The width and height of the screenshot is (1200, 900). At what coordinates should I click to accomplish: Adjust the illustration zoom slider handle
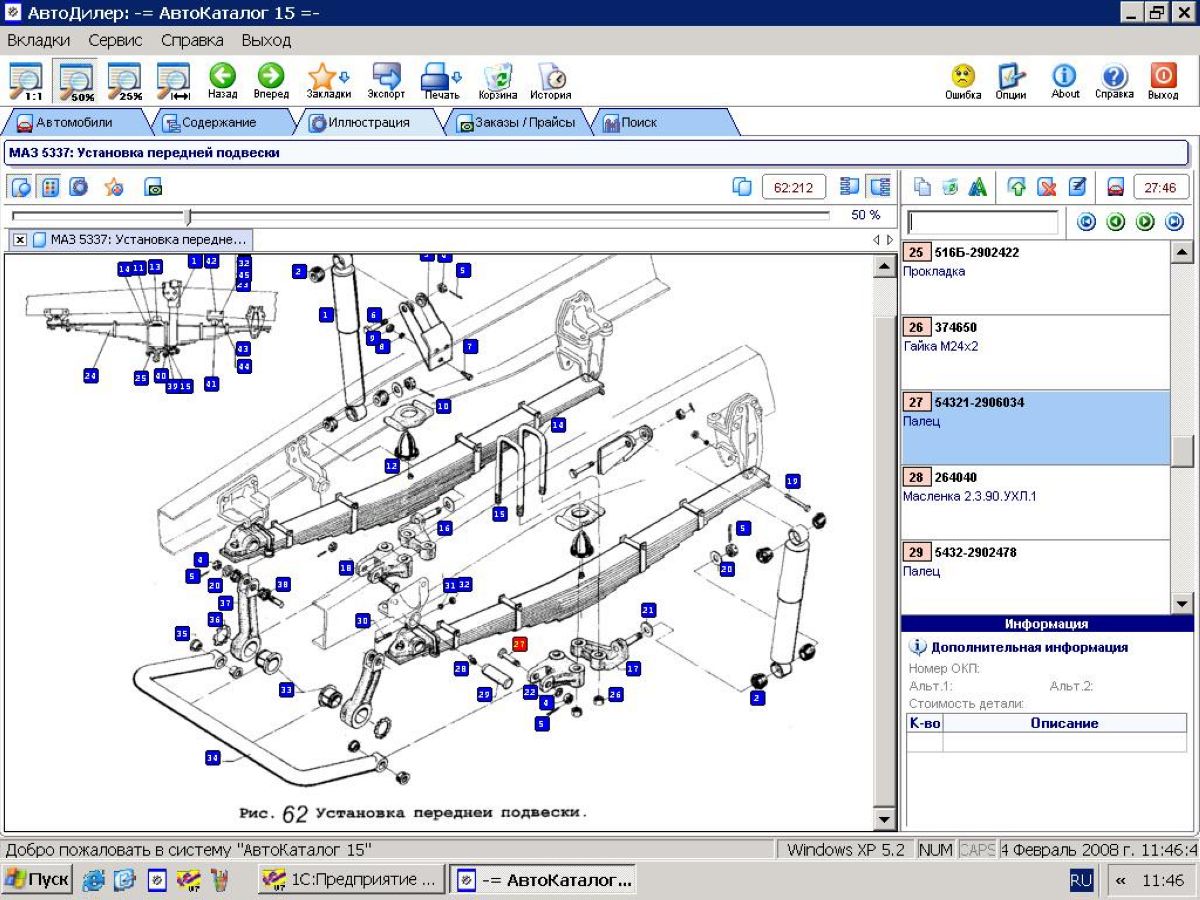(187, 216)
